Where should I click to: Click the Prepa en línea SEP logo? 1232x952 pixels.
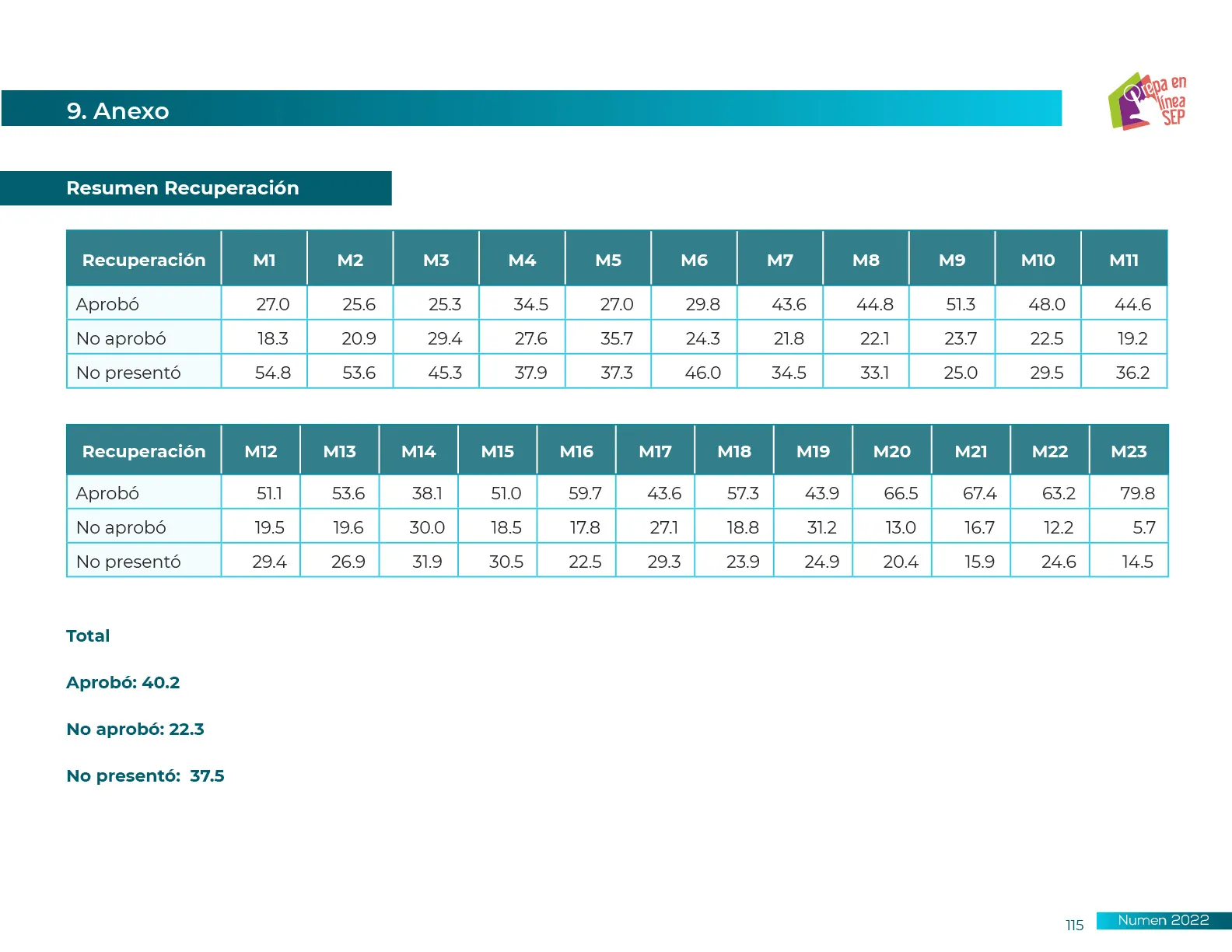coord(1148,101)
